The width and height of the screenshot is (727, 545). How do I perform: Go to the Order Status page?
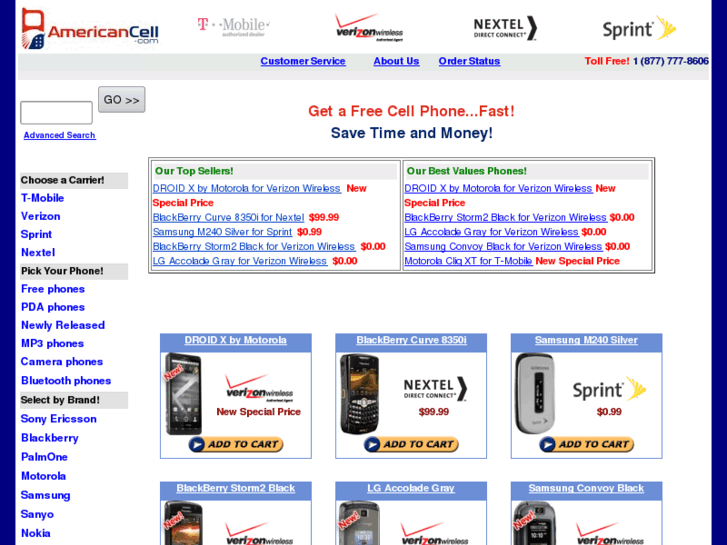pos(469,61)
